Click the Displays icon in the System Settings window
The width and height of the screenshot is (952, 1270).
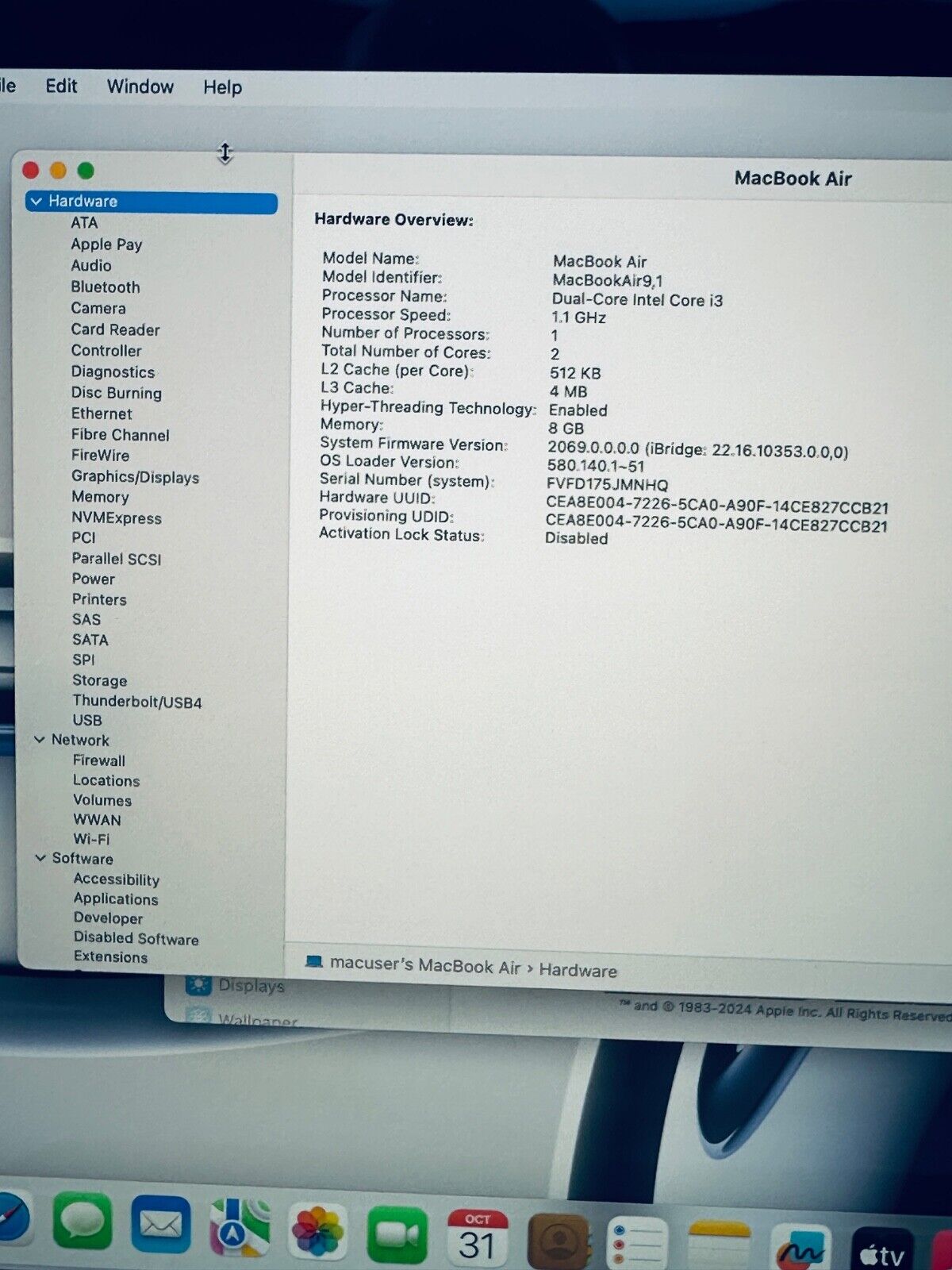point(198,985)
